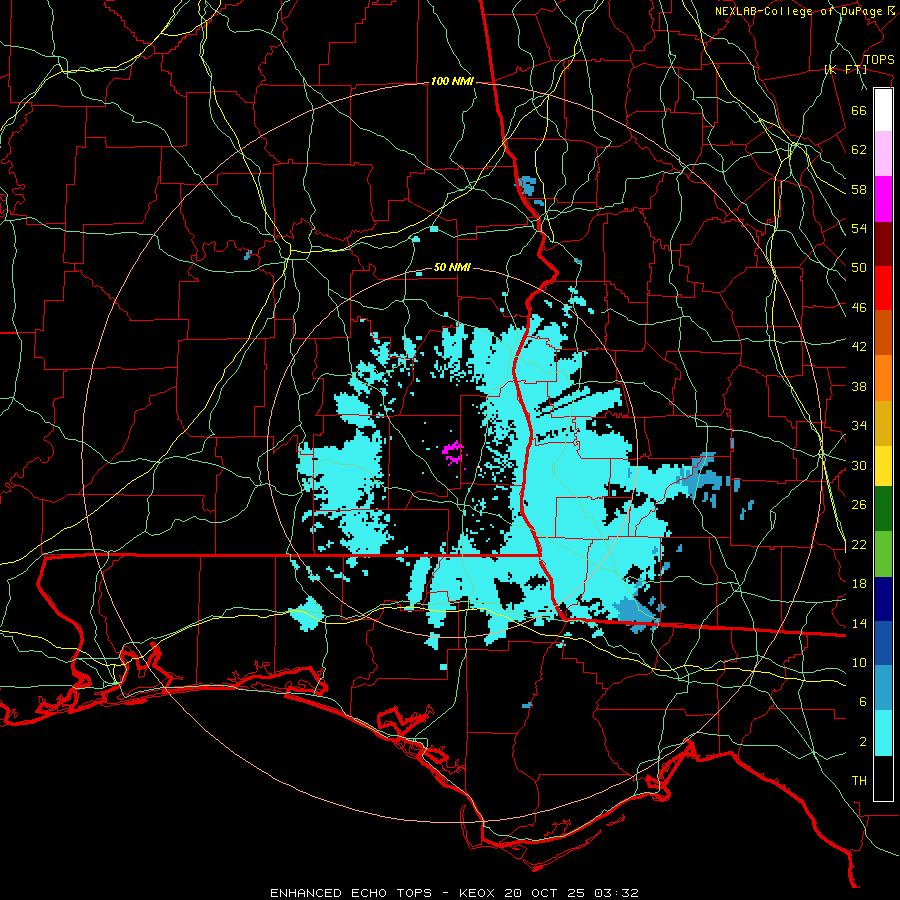Viewport: 900px width, 900px height.
Task: Click the 'TH' legend label
Action: pos(859,781)
